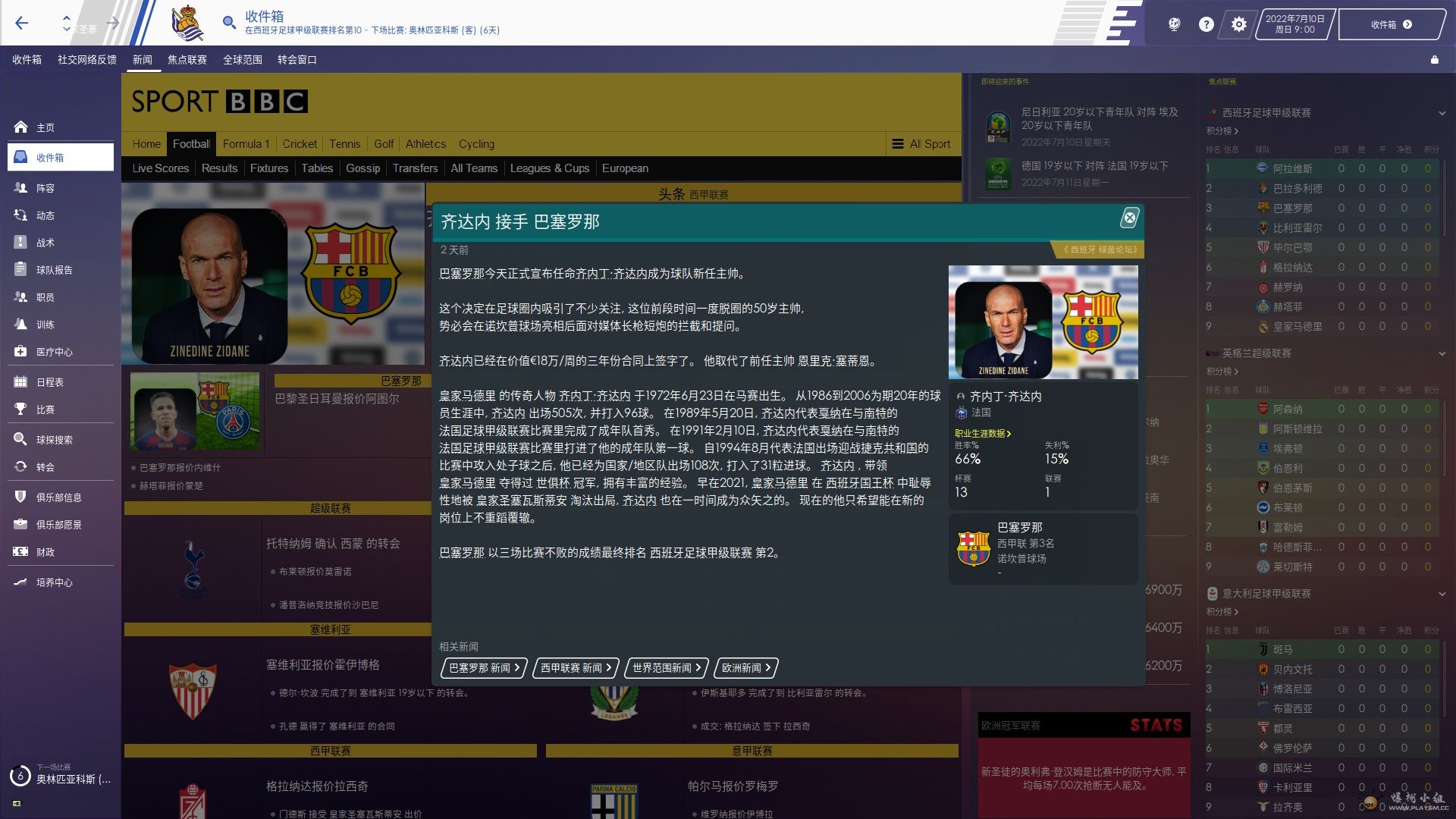Select Formula 1 in BBC Sport menu

(x=246, y=144)
